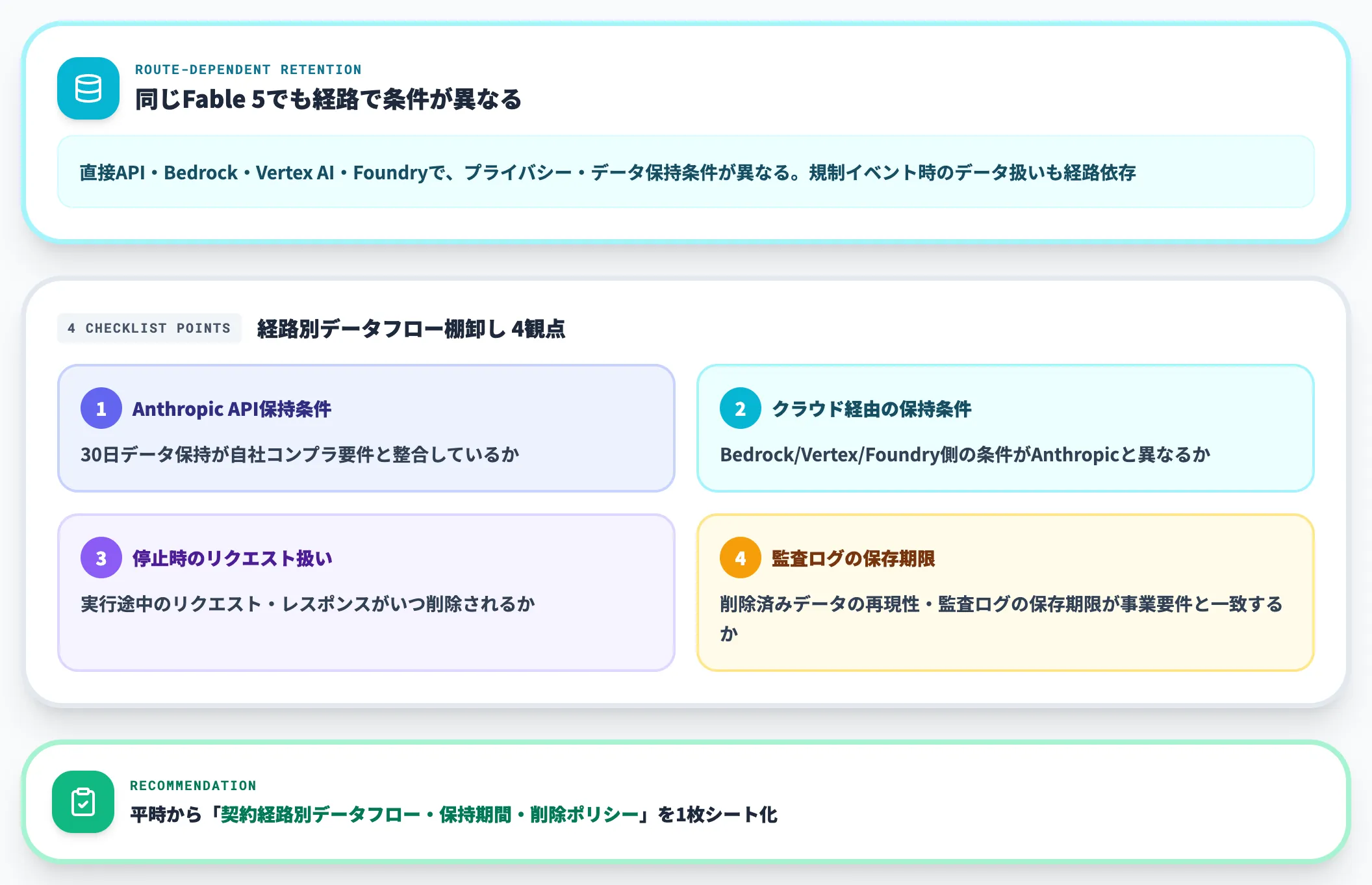Click the '4 CHECKLIST POINTS' tag
The width and height of the screenshot is (1372, 885).
pyautogui.click(x=149, y=328)
